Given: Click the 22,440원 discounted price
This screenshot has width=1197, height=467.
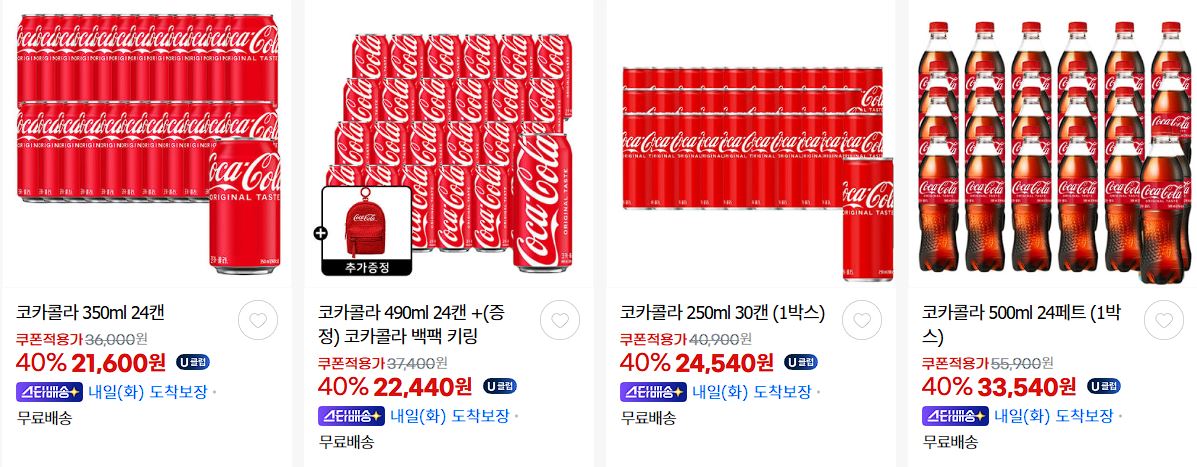Looking at the screenshot, I should tap(423, 387).
